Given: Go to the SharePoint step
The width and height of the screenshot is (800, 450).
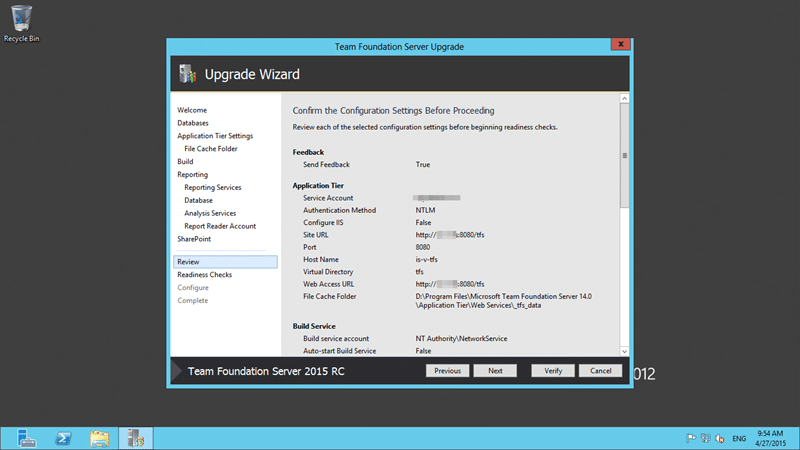Looking at the screenshot, I should point(194,239).
